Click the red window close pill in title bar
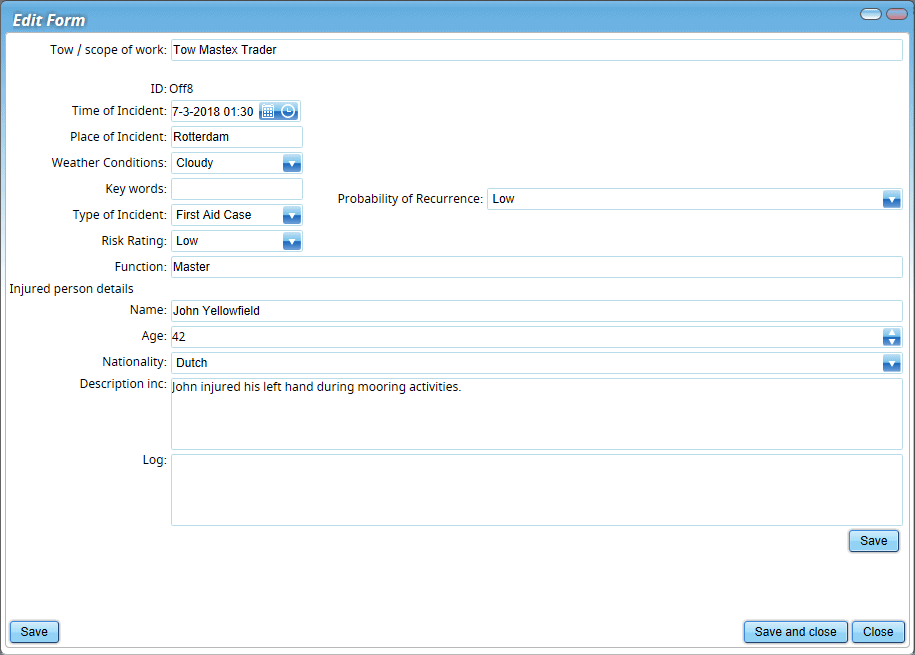Image resolution: width=915 pixels, height=655 pixels. [896, 15]
